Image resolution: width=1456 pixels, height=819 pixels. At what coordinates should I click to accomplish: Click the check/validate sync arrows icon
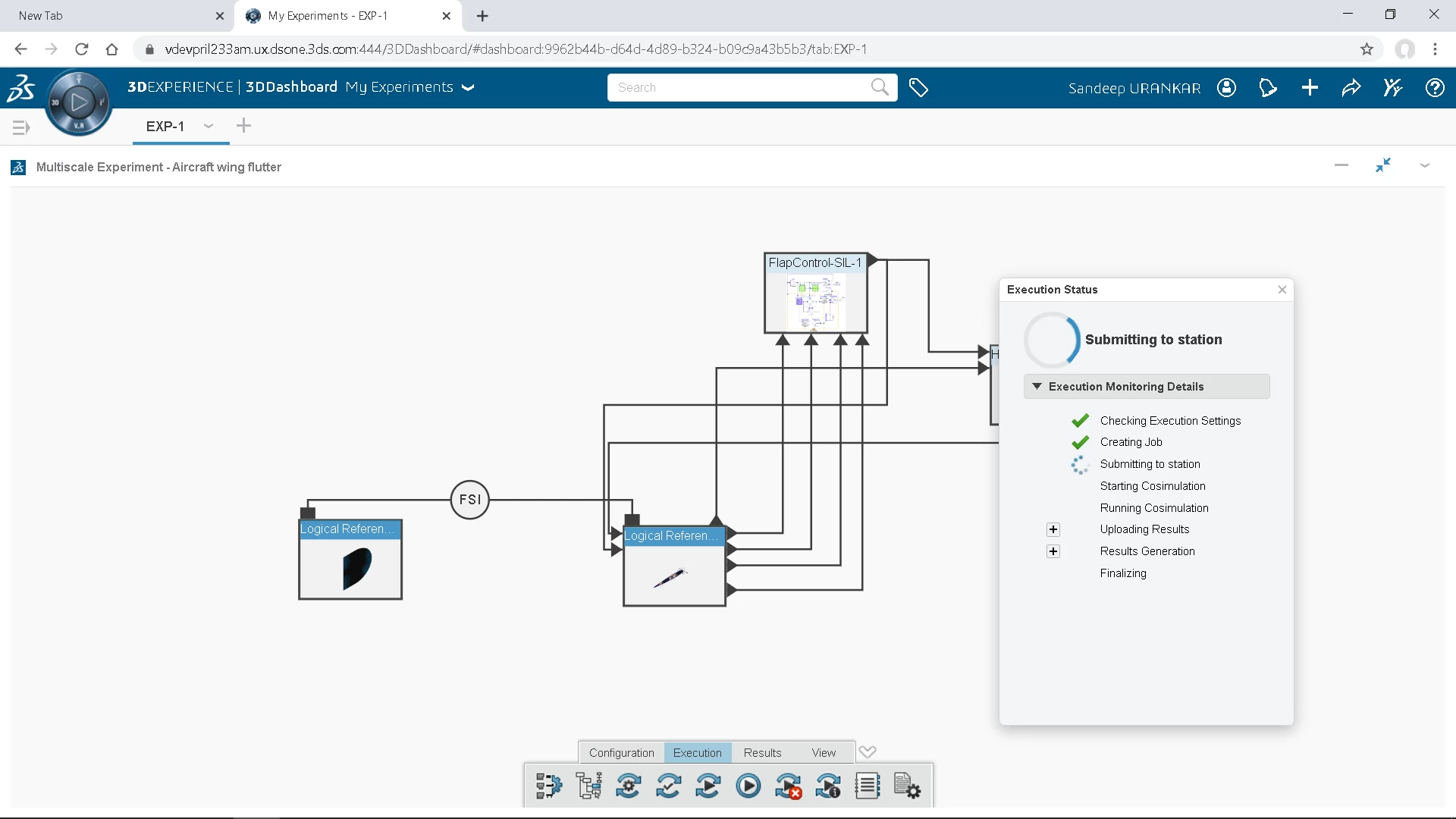pyautogui.click(x=668, y=786)
